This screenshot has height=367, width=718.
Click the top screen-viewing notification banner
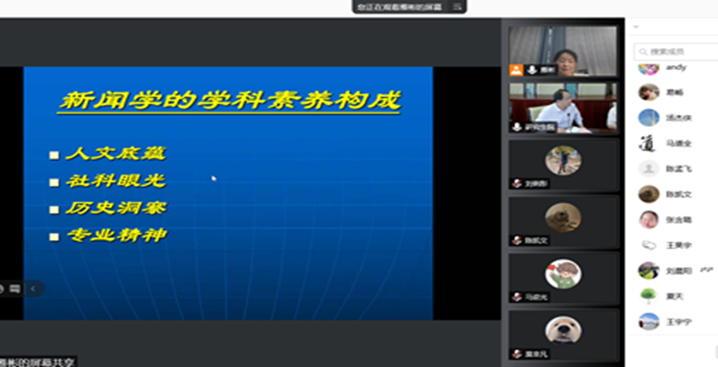coord(409,6)
